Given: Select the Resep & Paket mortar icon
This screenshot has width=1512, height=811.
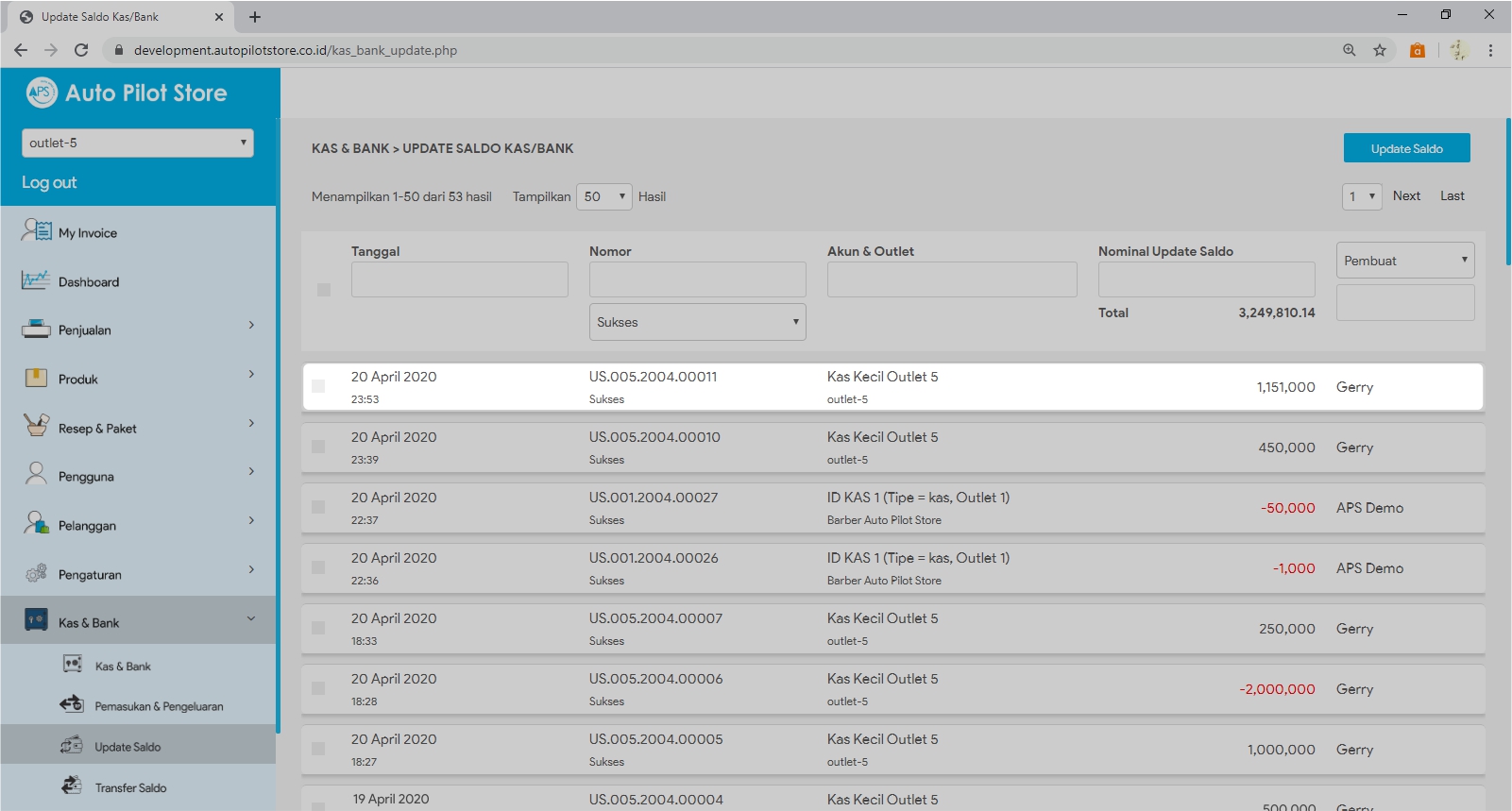Looking at the screenshot, I should coord(36,426).
